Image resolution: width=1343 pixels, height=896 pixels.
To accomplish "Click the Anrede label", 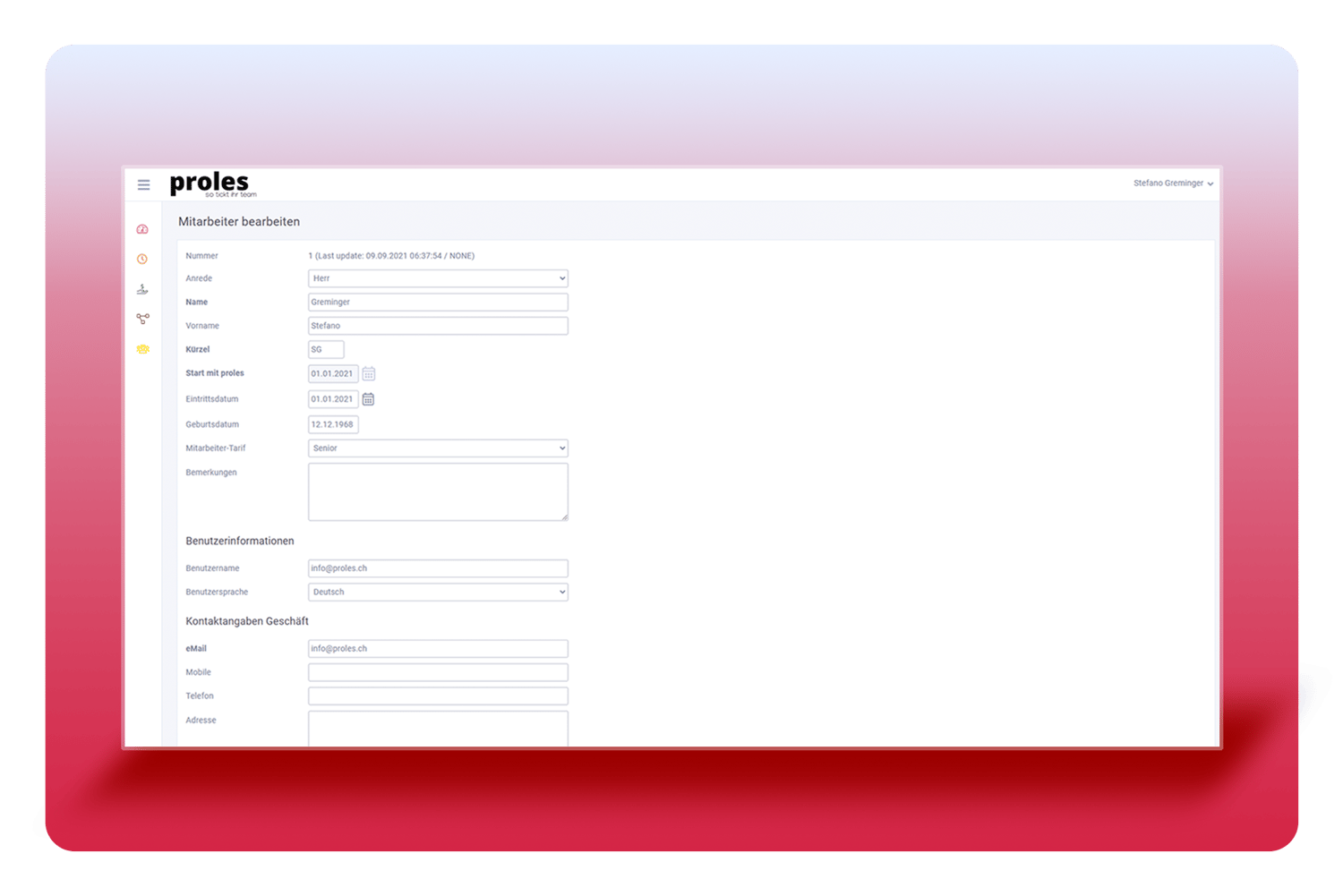I will (199, 278).
